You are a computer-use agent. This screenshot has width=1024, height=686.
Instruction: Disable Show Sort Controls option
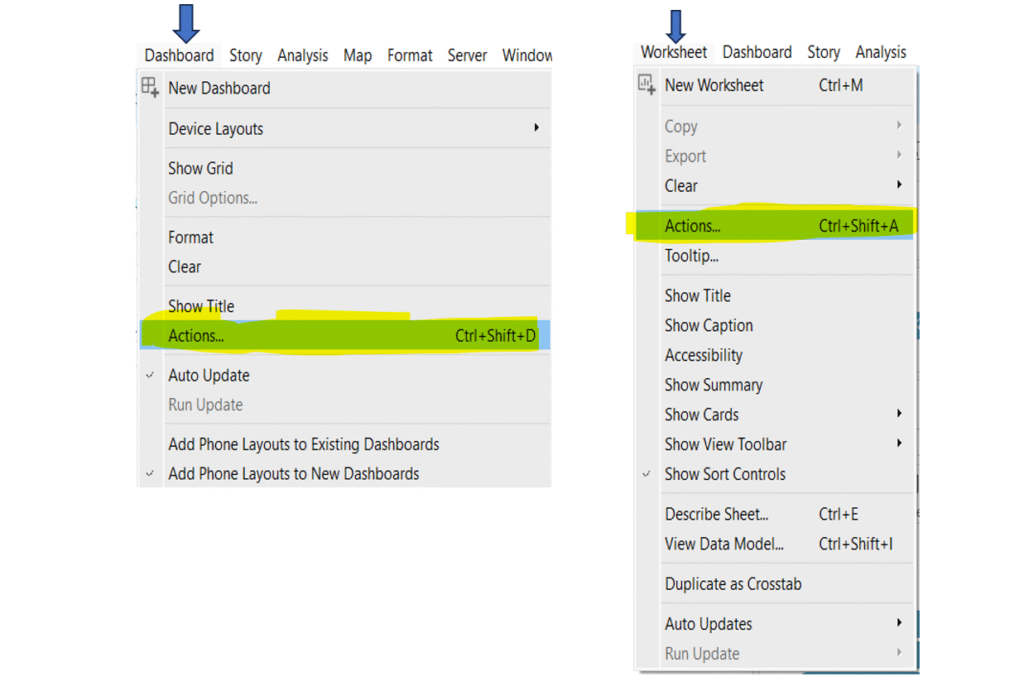(724, 474)
